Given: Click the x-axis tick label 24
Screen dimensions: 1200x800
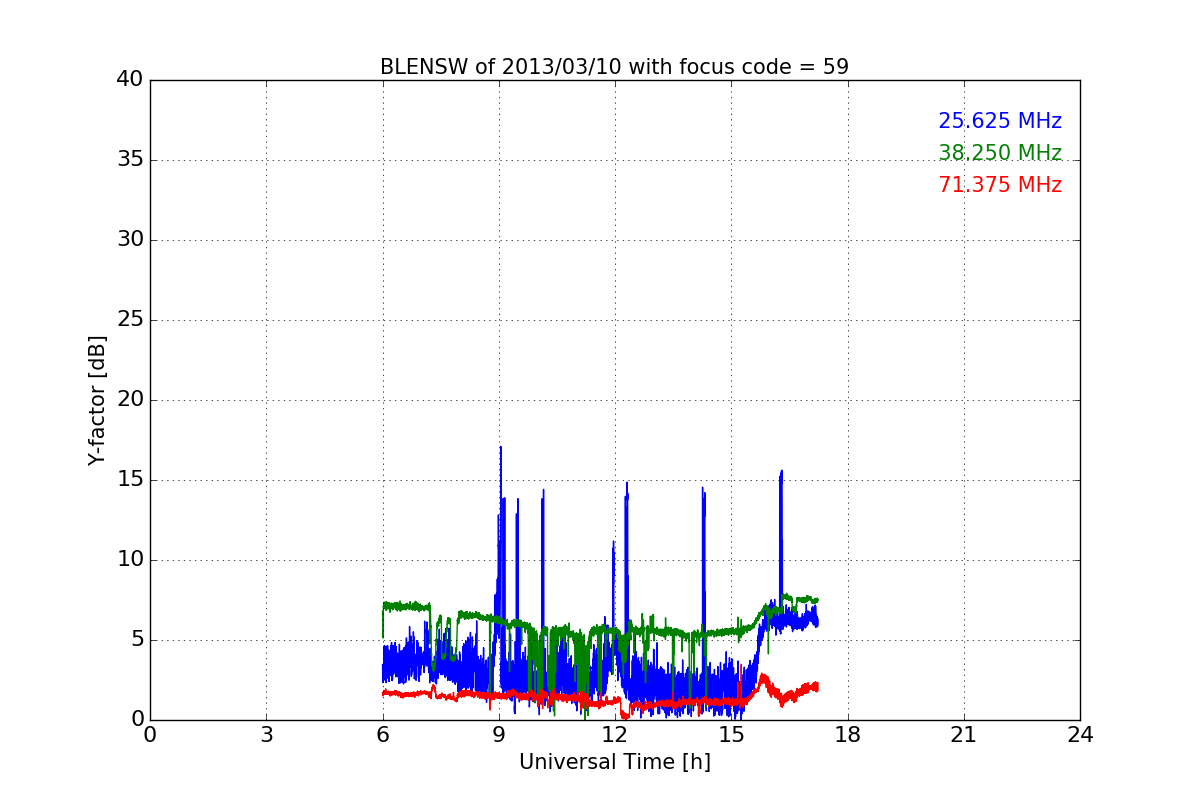Looking at the screenshot, I should pyautogui.click(x=1080, y=735).
